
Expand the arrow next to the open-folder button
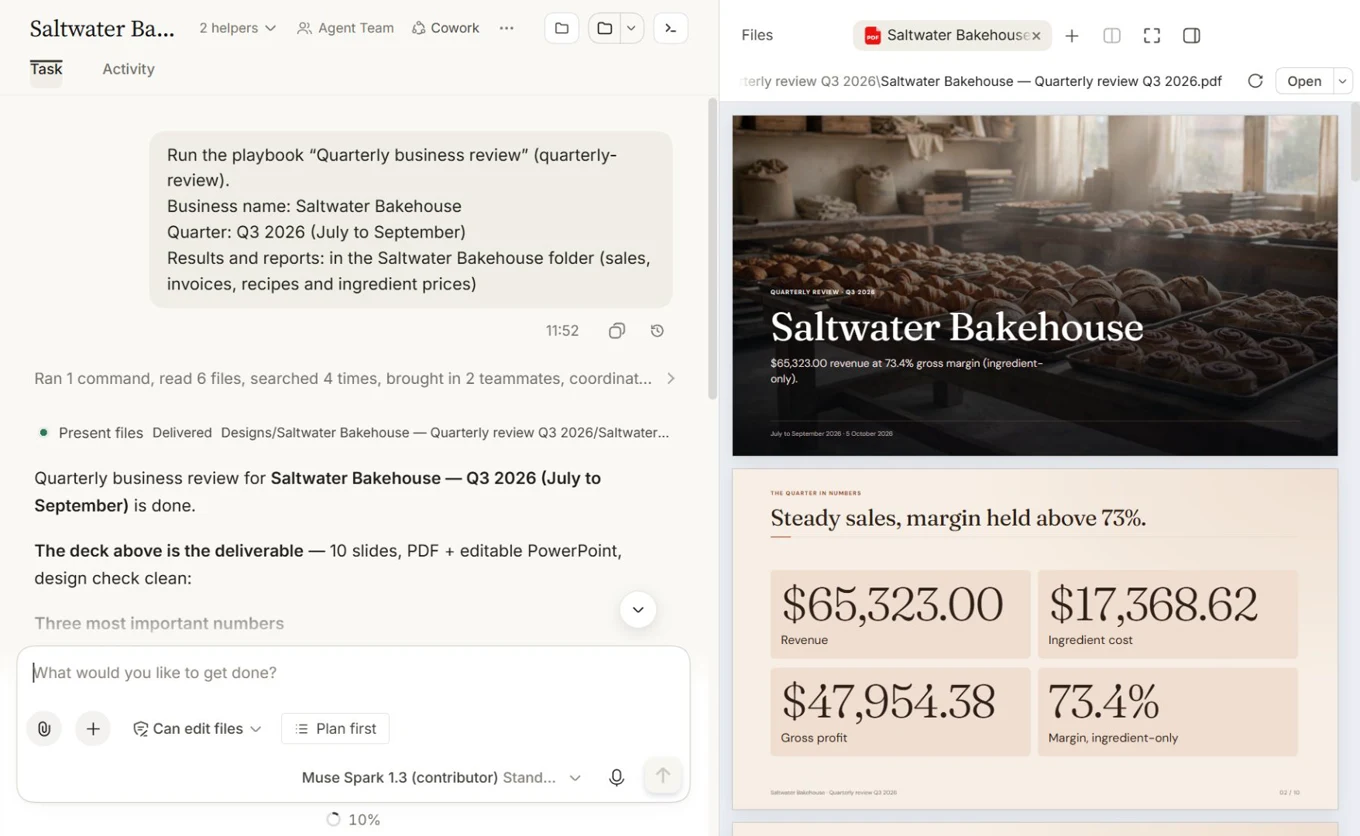click(x=631, y=28)
